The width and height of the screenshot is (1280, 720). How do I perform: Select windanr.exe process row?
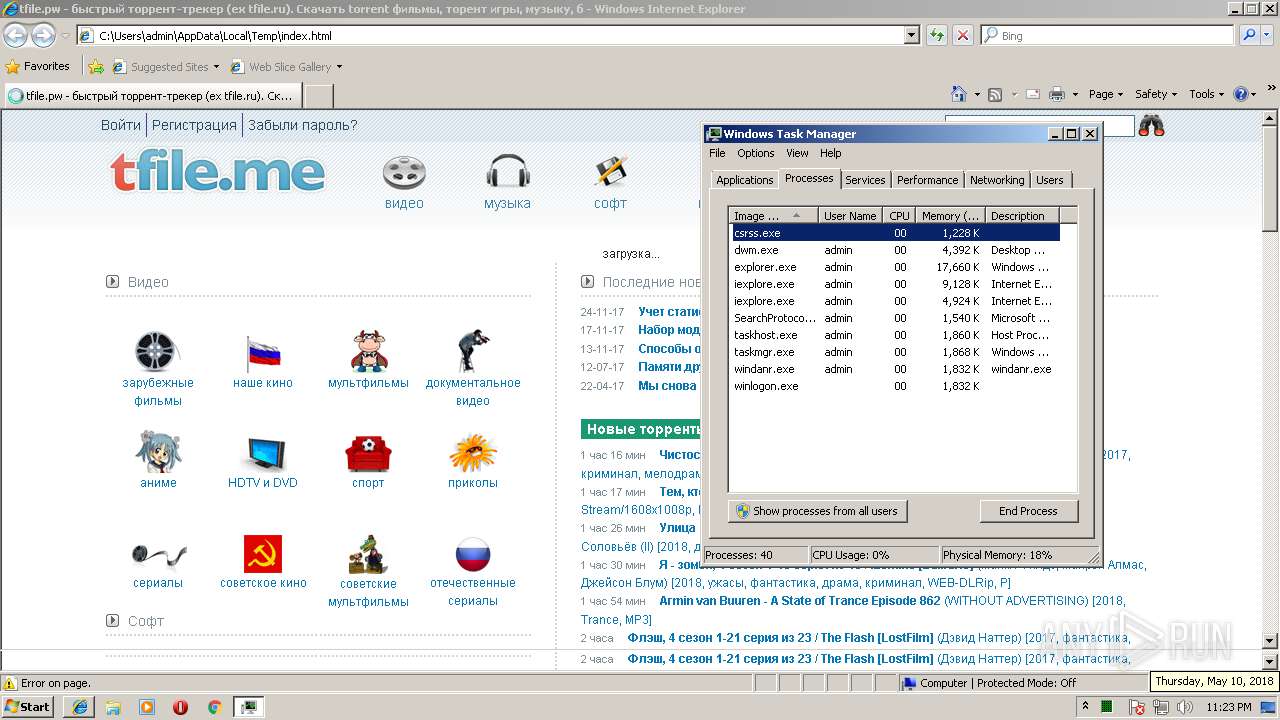pyautogui.click(x=895, y=369)
